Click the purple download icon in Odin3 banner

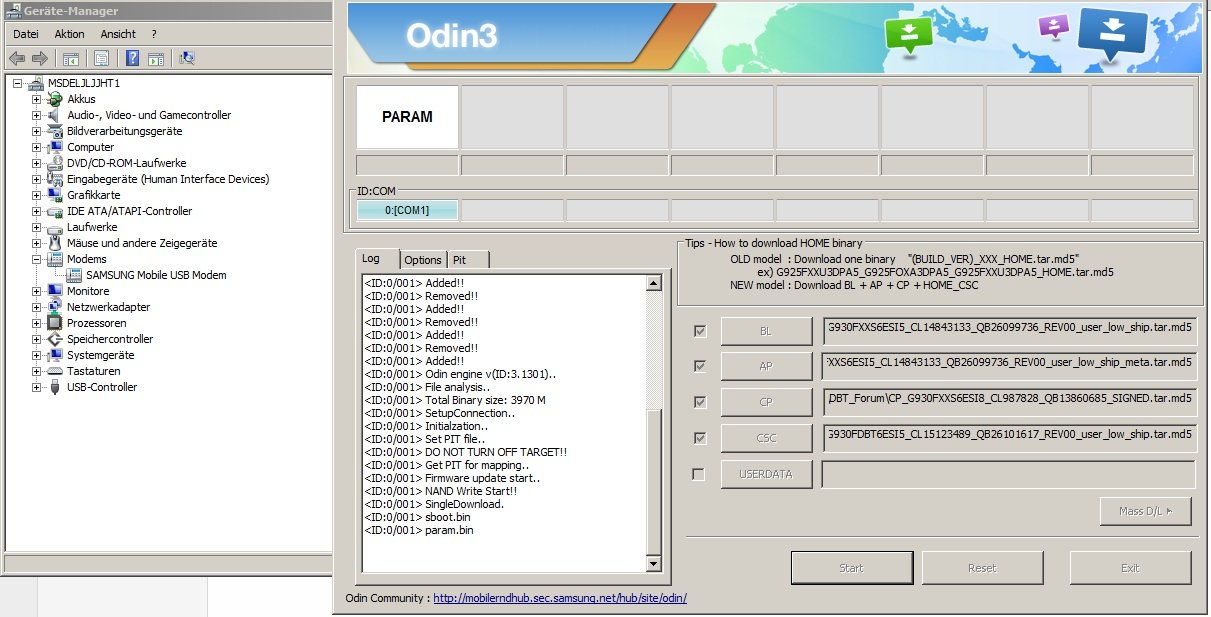pyautogui.click(x=1054, y=26)
